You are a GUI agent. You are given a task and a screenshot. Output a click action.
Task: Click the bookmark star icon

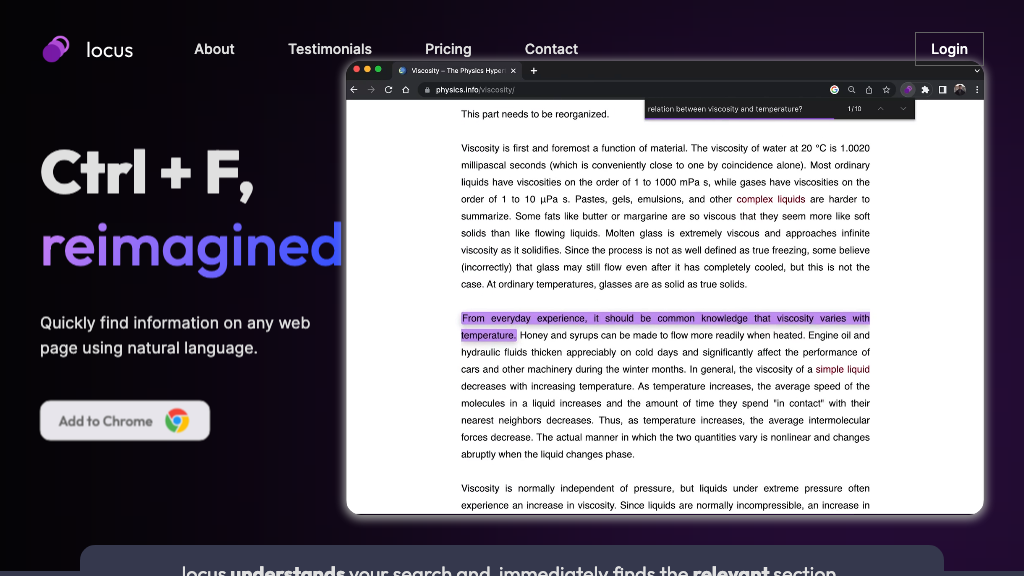[x=885, y=90]
